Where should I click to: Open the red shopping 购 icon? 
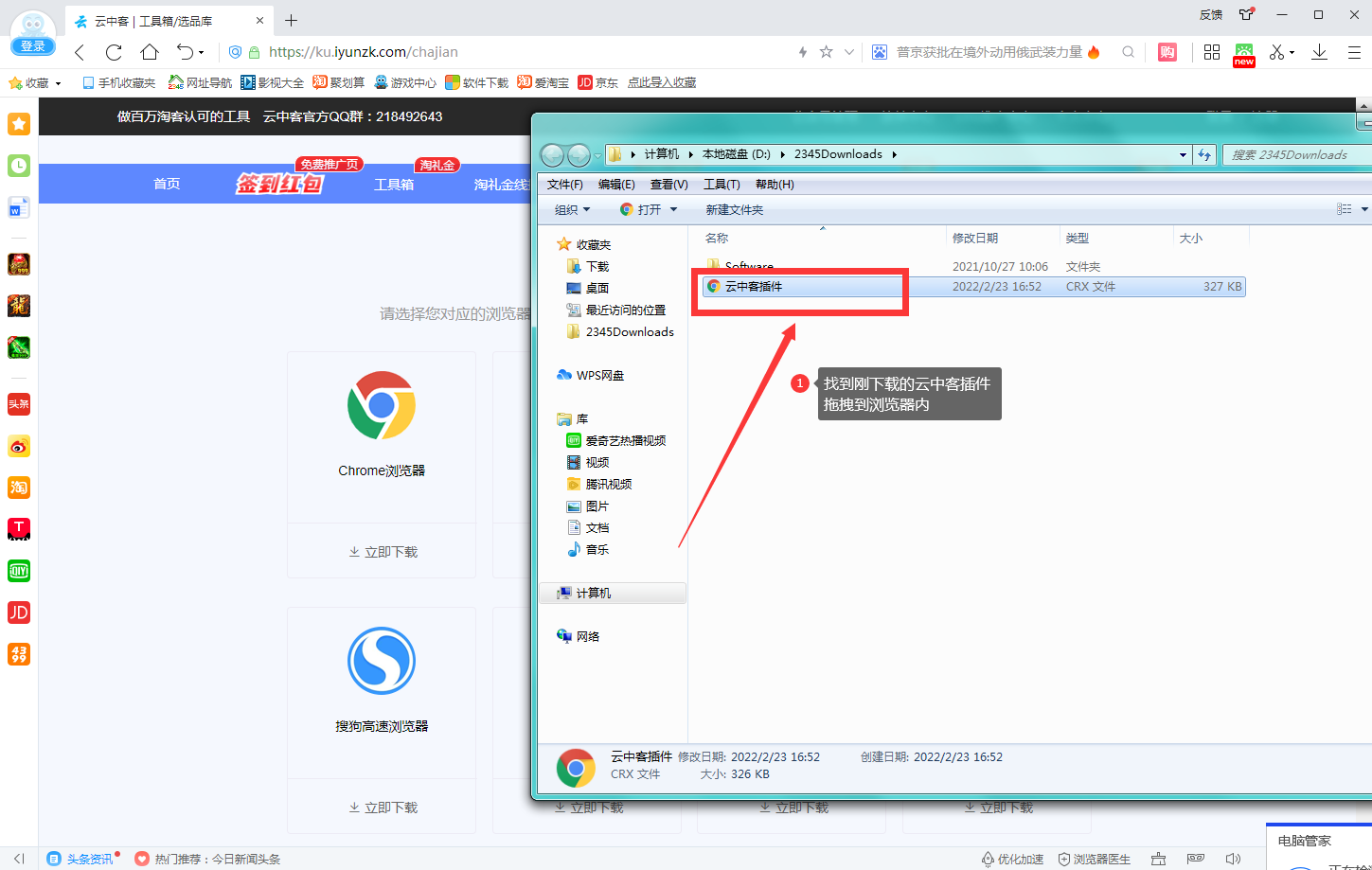tap(1167, 52)
